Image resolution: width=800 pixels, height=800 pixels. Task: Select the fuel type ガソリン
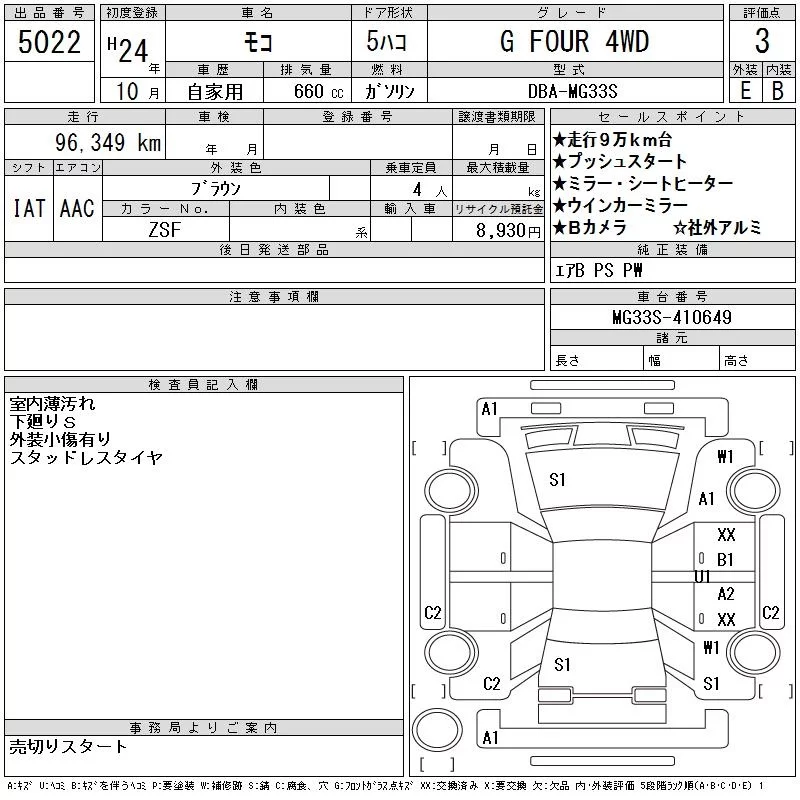pyautogui.click(x=389, y=91)
